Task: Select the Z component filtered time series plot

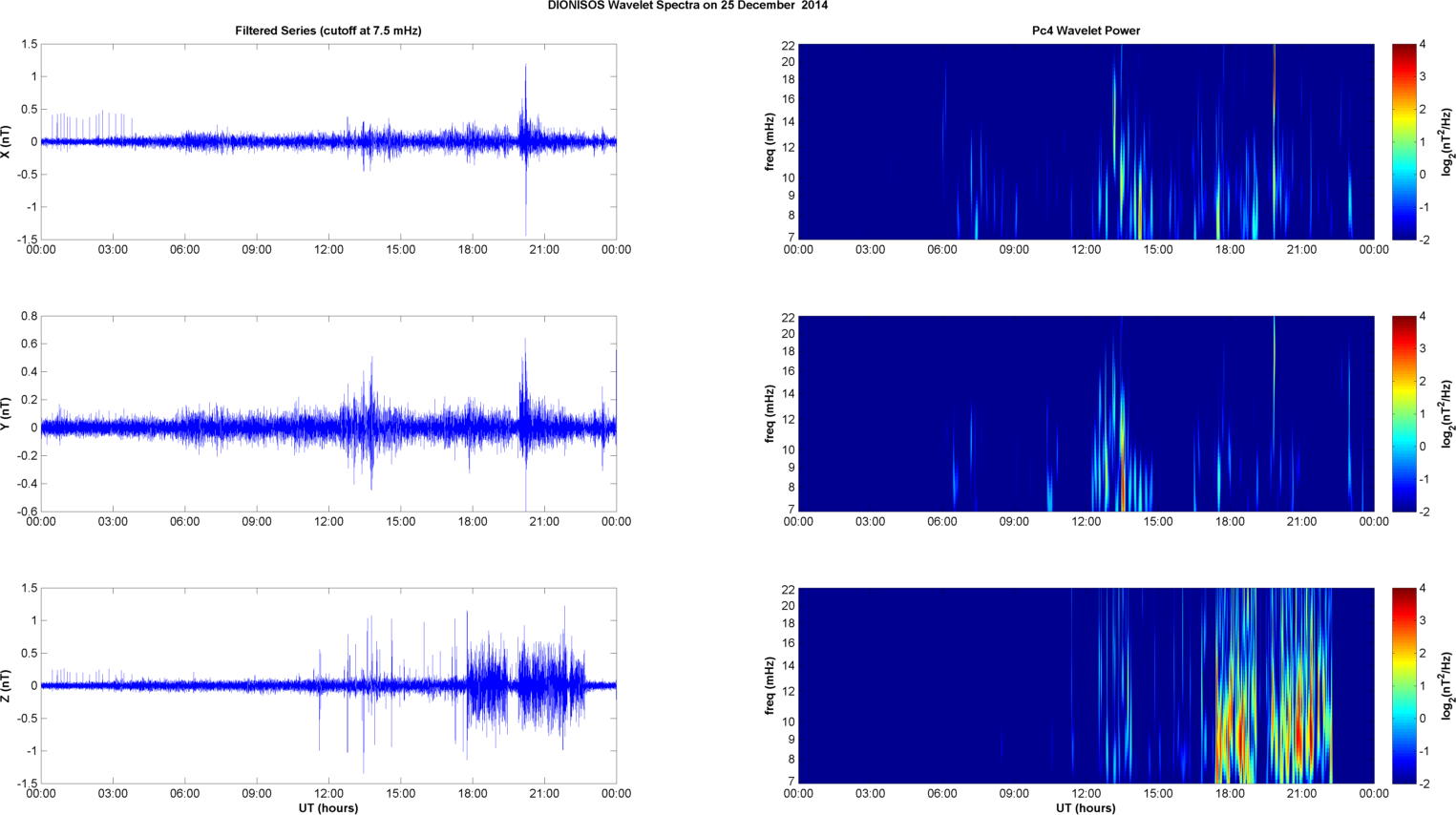Action: pos(328,685)
